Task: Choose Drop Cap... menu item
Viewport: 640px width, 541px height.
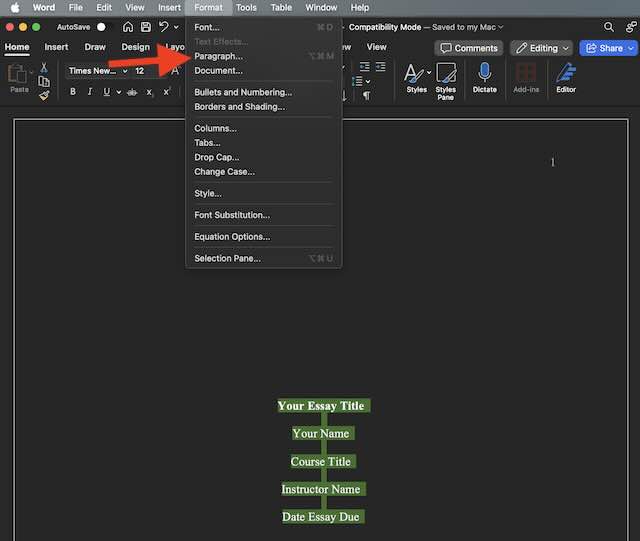Action: (x=264, y=157)
